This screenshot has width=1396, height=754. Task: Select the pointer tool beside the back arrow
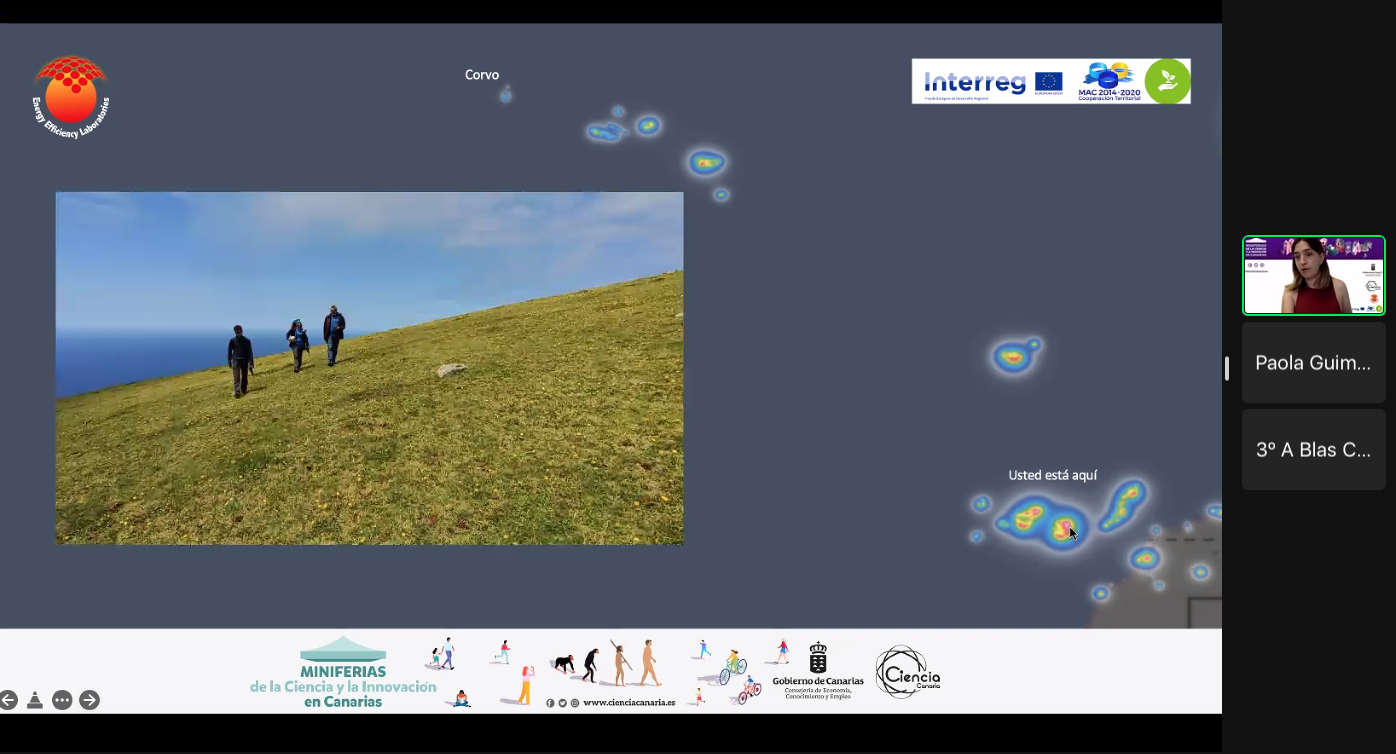pos(35,700)
